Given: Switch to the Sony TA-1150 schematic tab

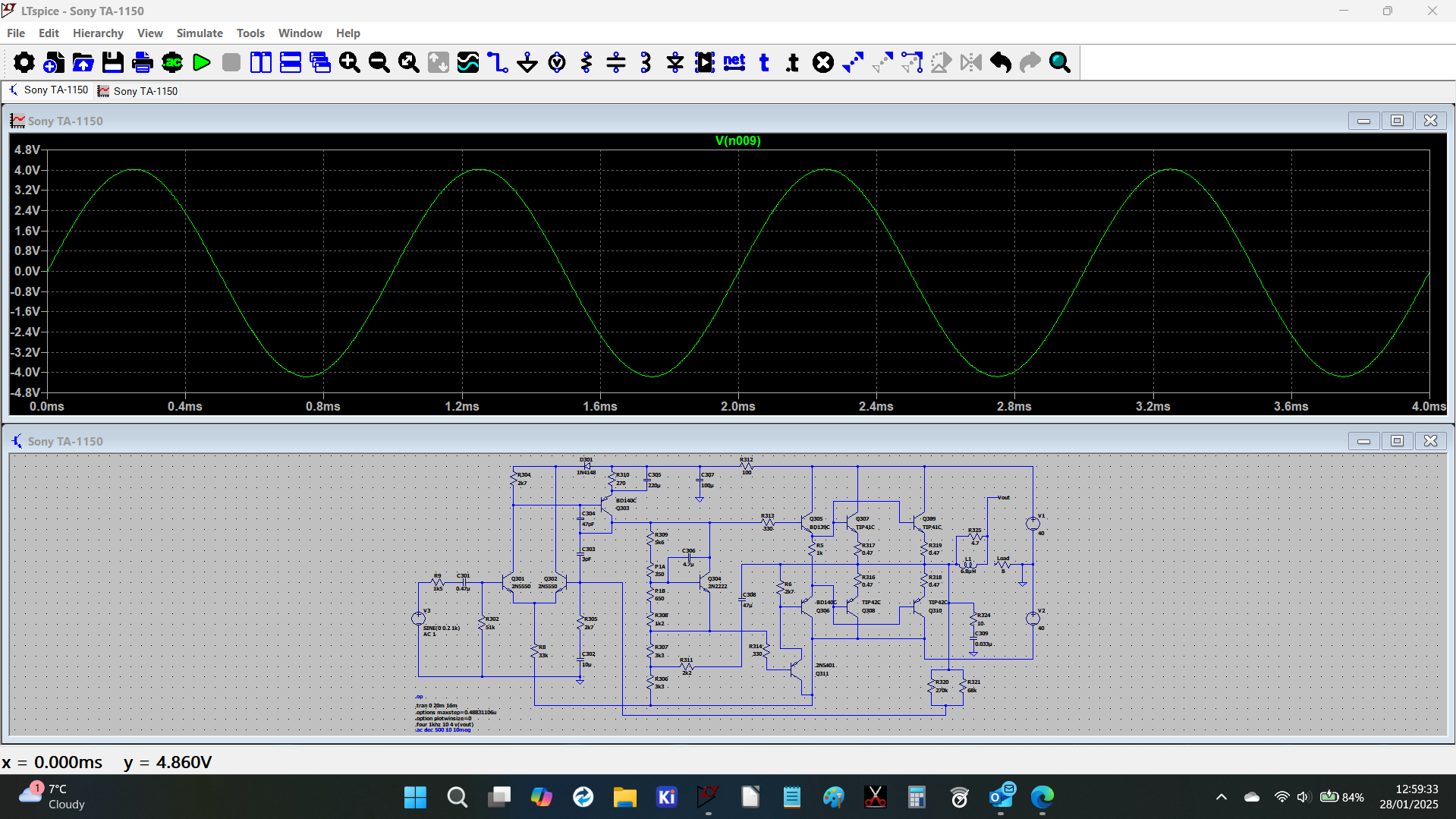Looking at the screenshot, I should coord(49,90).
